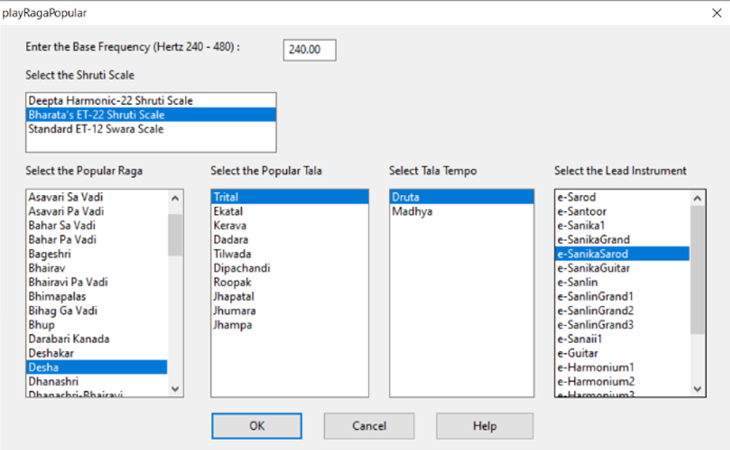The image size is (730, 450).
Task: Select the Bhairav raga
Action: point(49,268)
